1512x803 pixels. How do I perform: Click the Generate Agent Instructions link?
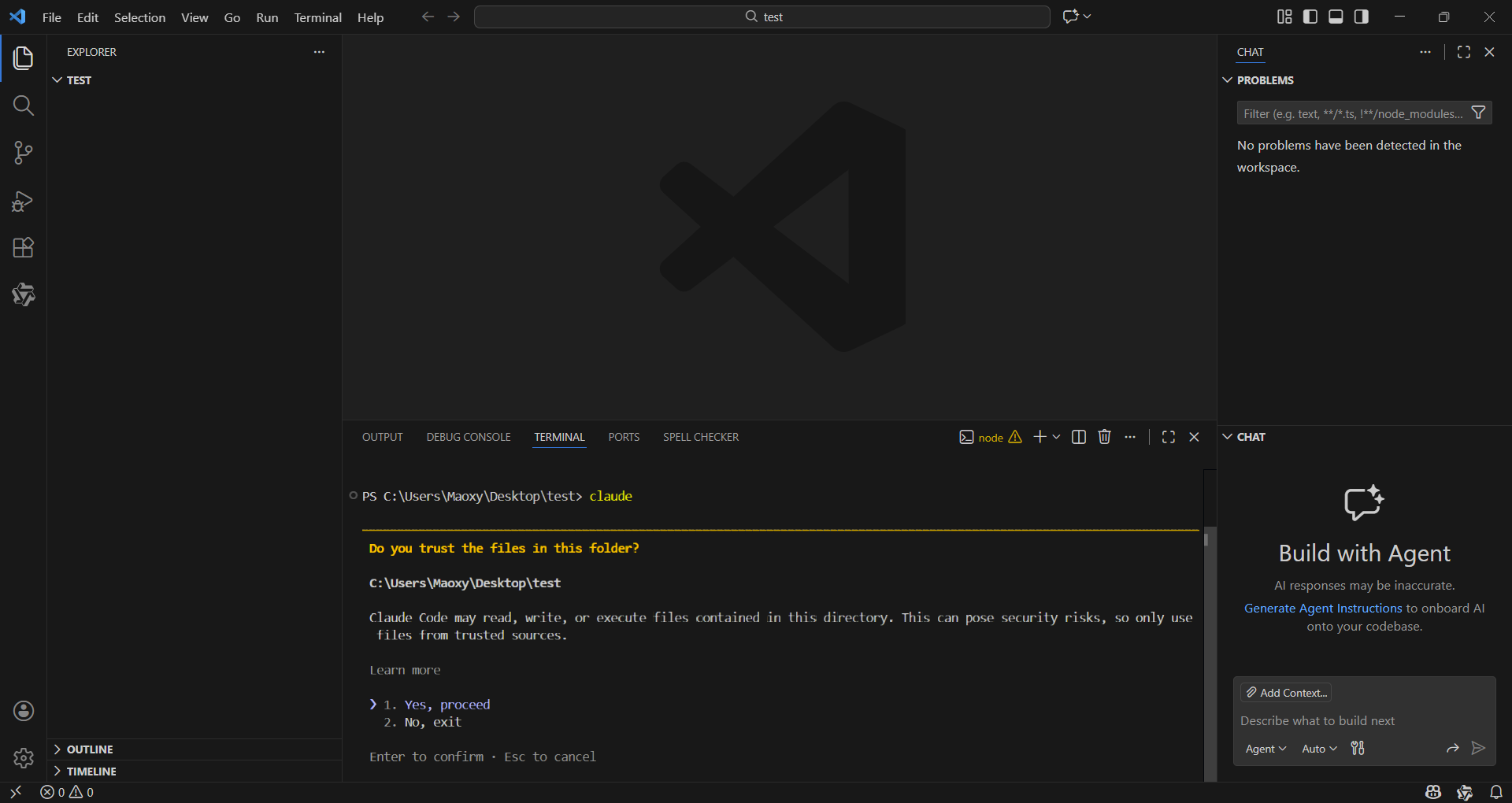(1323, 609)
